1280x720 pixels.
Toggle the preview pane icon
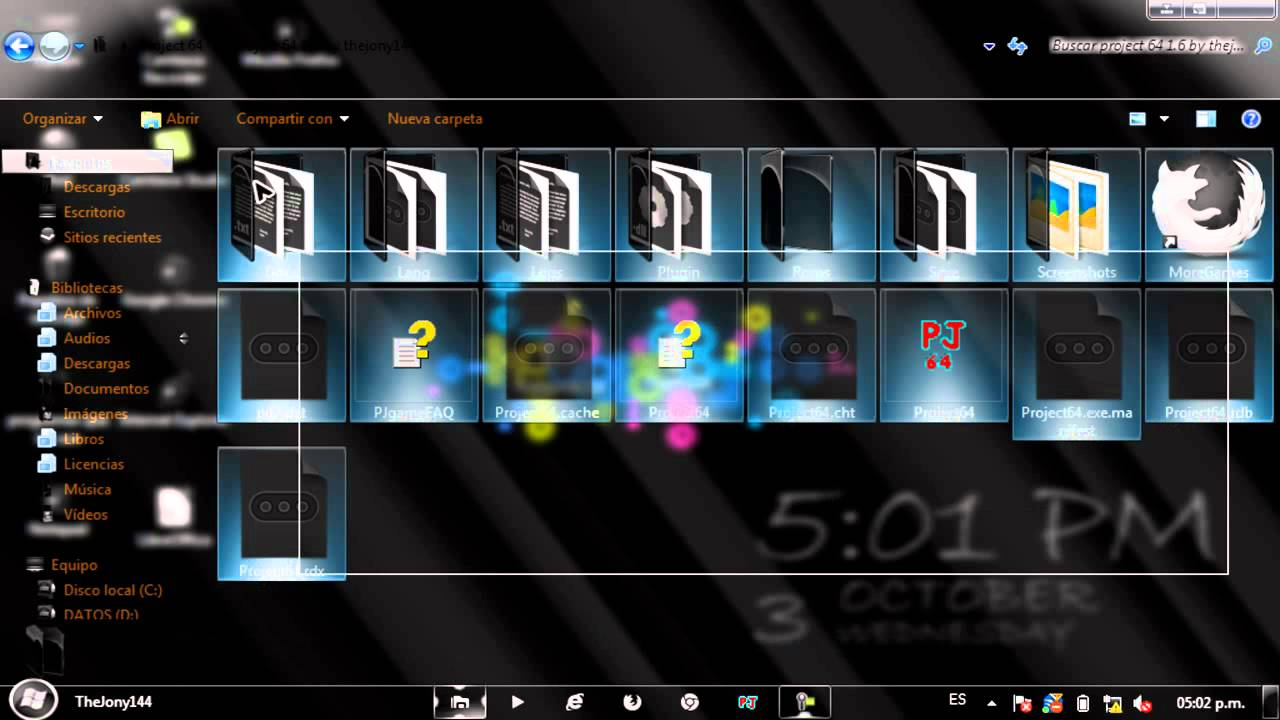click(1206, 118)
